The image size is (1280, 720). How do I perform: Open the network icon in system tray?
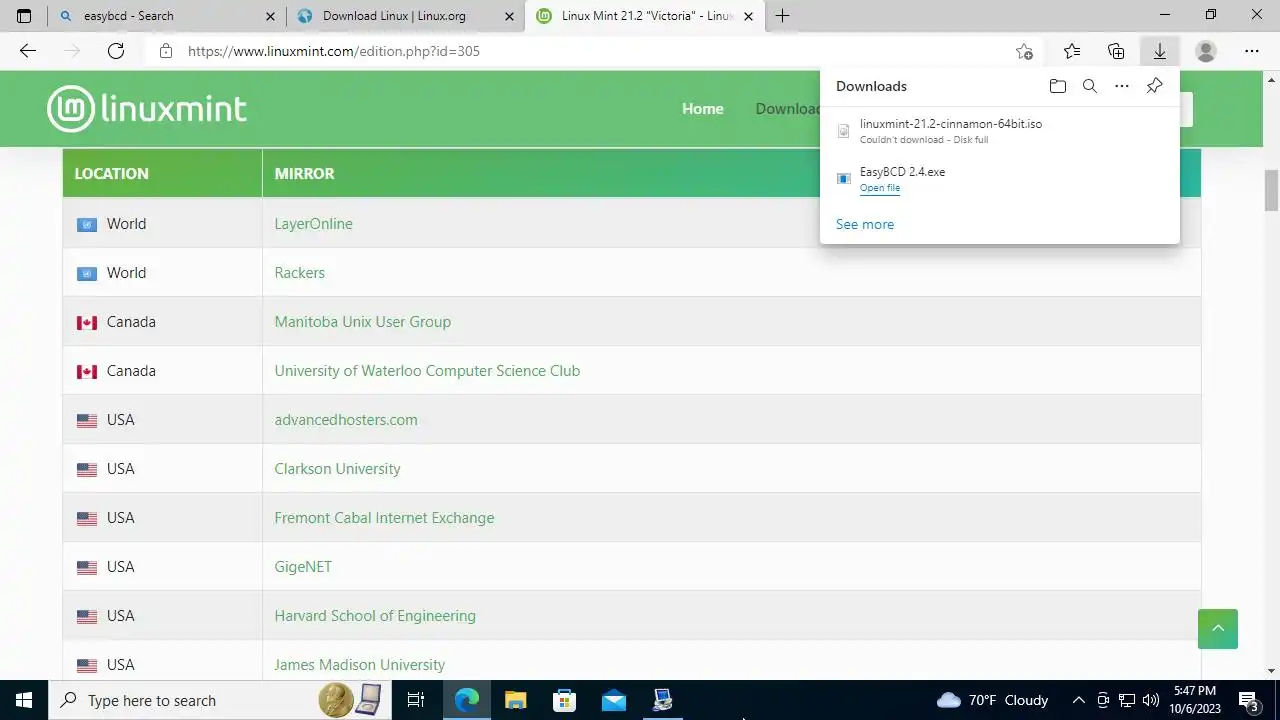(x=1127, y=700)
